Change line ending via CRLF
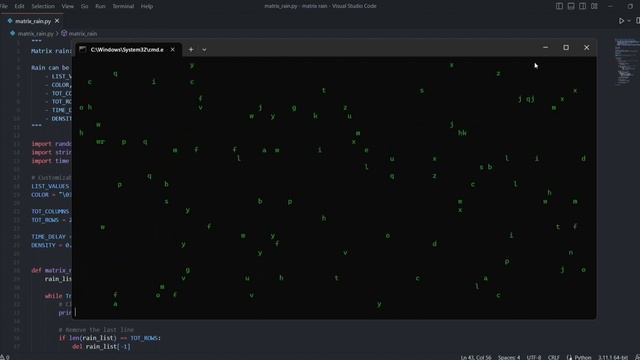This screenshot has width=640, height=360. 553,357
